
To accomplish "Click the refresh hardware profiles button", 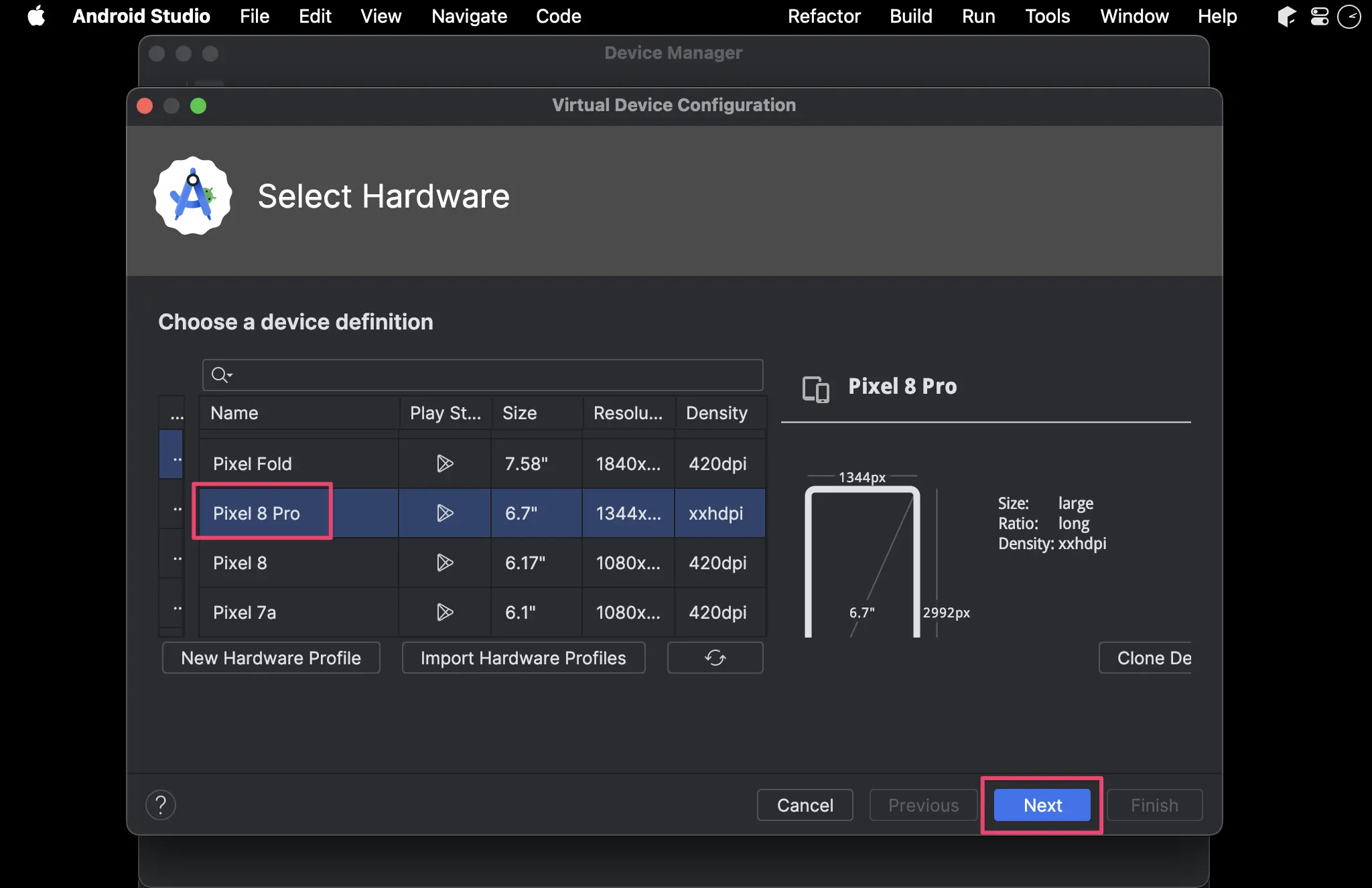I will point(715,658).
